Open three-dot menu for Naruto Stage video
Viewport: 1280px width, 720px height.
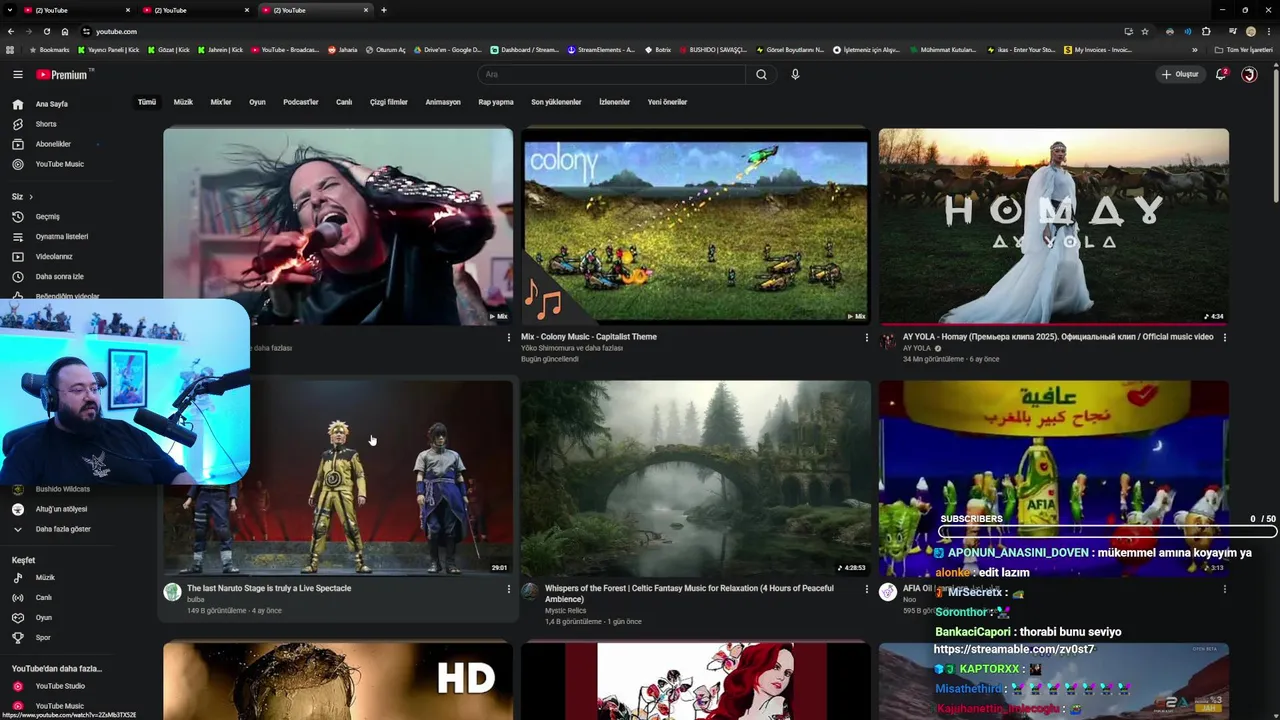click(508, 589)
